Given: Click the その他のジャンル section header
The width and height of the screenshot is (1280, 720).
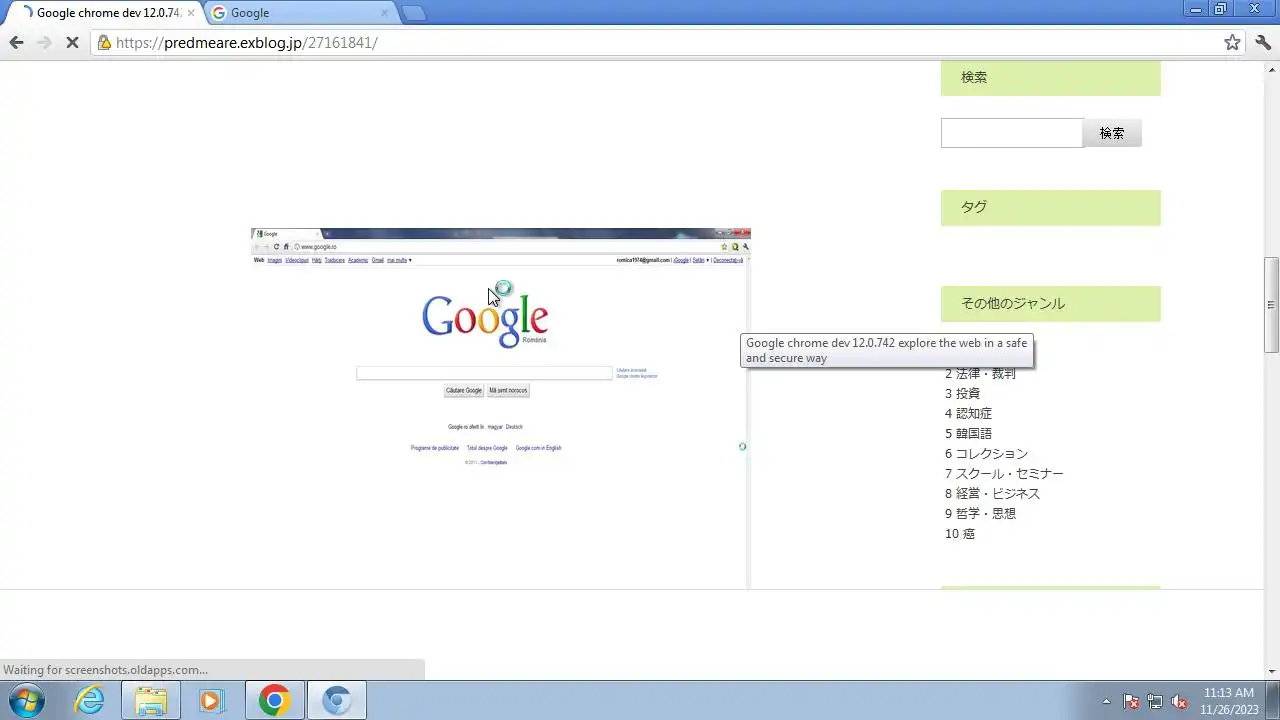Looking at the screenshot, I should [1050, 303].
